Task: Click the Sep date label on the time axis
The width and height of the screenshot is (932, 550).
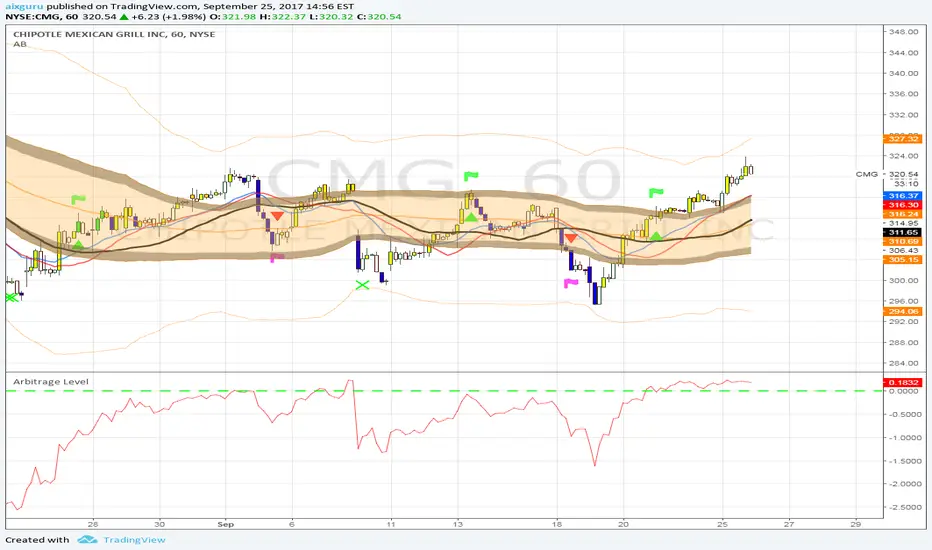Action: pyautogui.click(x=226, y=524)
